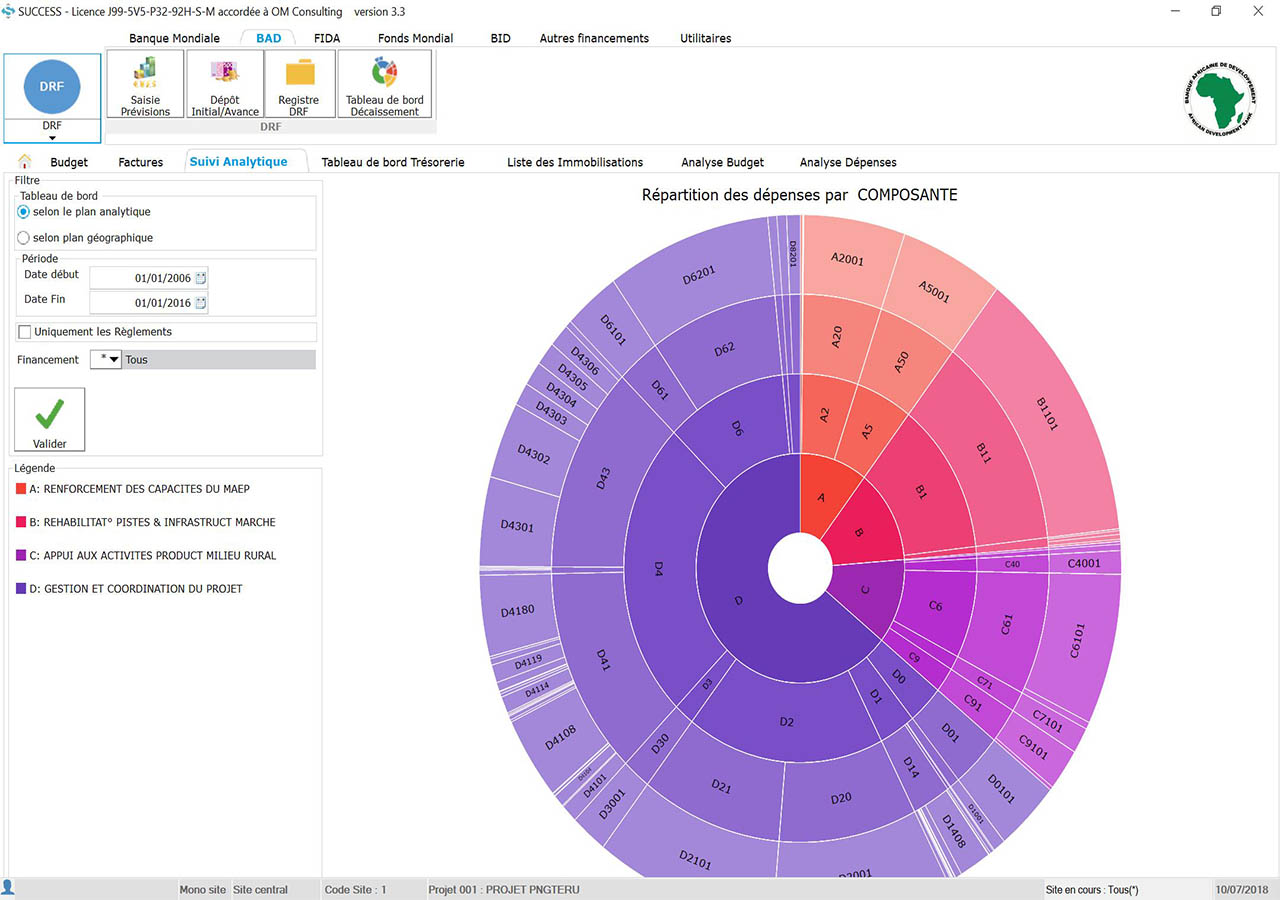Image resolution: width=1280 pixels, height=900 pixels.
Task: Click the Financement 'Tous' field
Action: (218, 359)
